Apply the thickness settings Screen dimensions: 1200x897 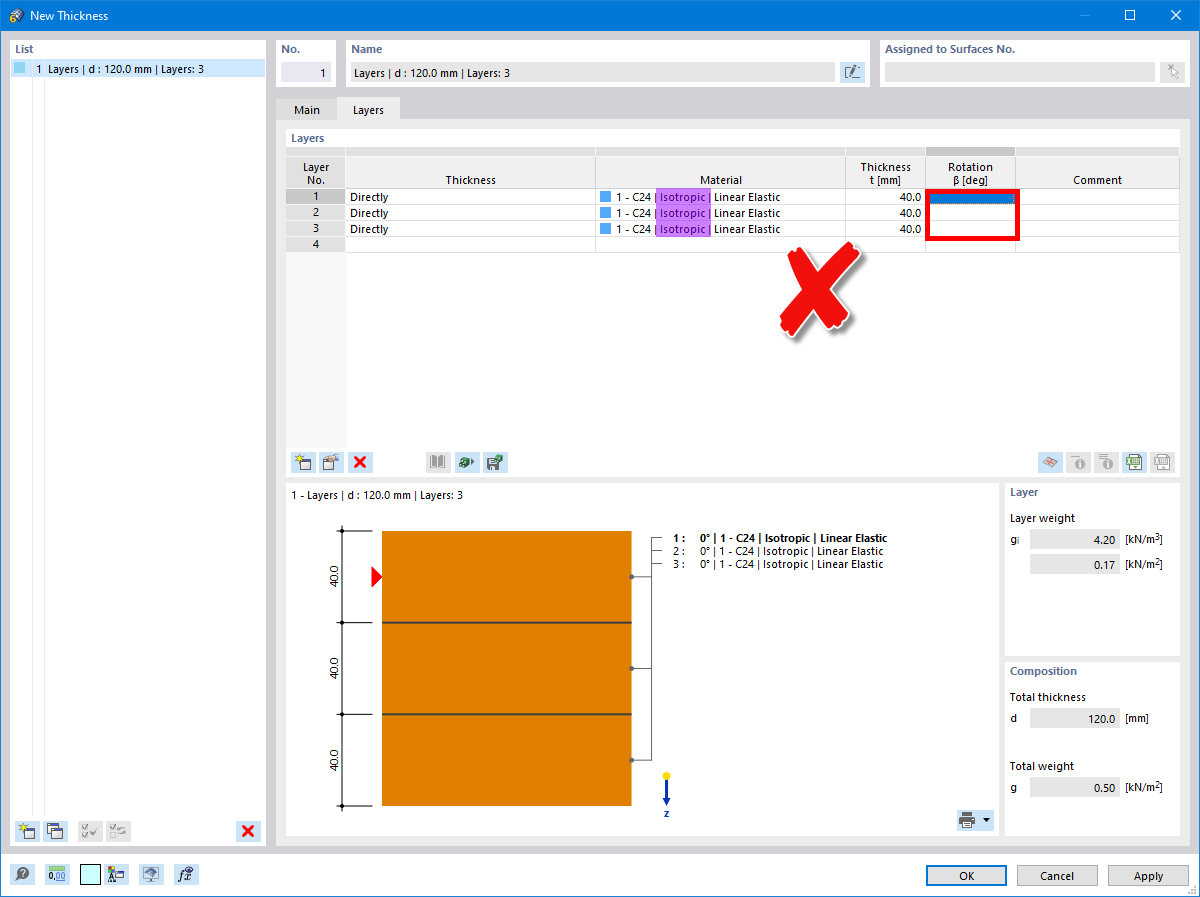coord(1148,875)
